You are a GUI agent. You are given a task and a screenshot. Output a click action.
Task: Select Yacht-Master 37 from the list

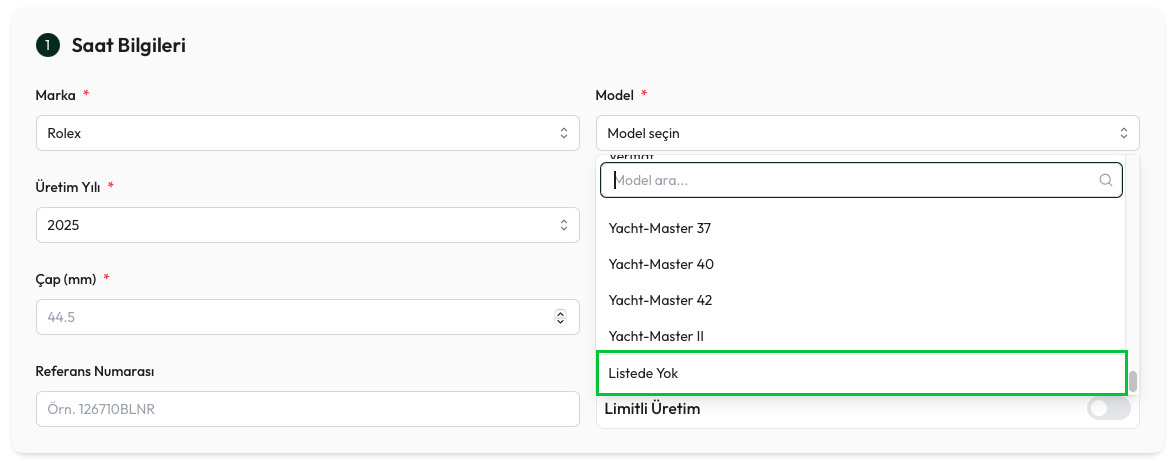pyautogui.click(x=861, y=228)
